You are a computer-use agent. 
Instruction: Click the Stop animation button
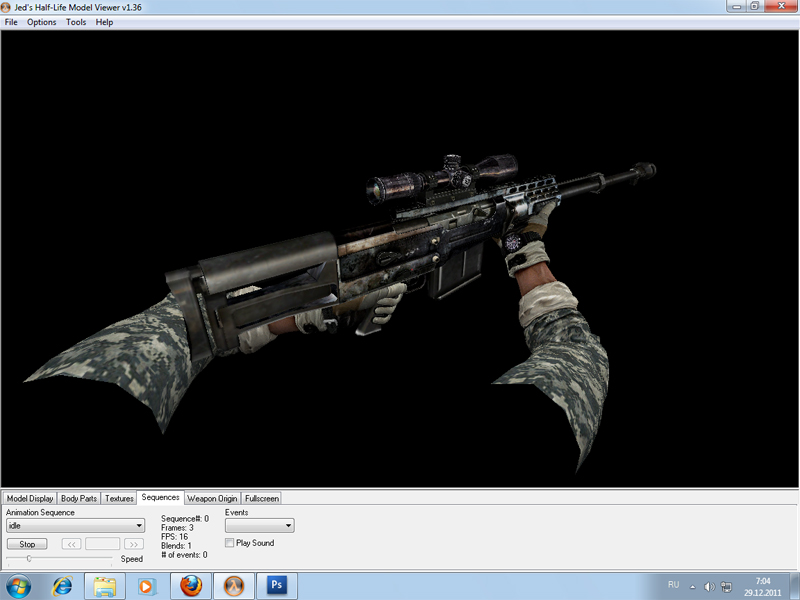click(x=27, y=544)
